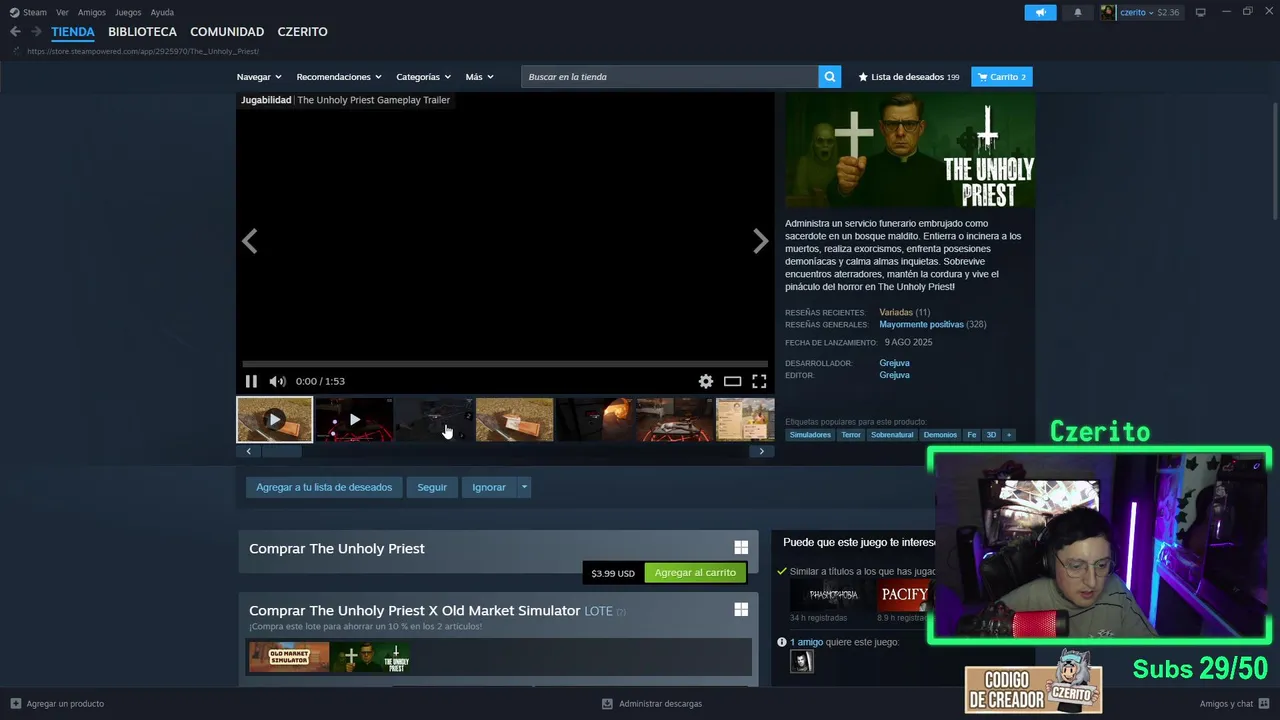Image resolution: width=1280 pixels, height=720 pixels.
Task: Open Variadas recent reviews link
Action: click(x=896, y=312)
